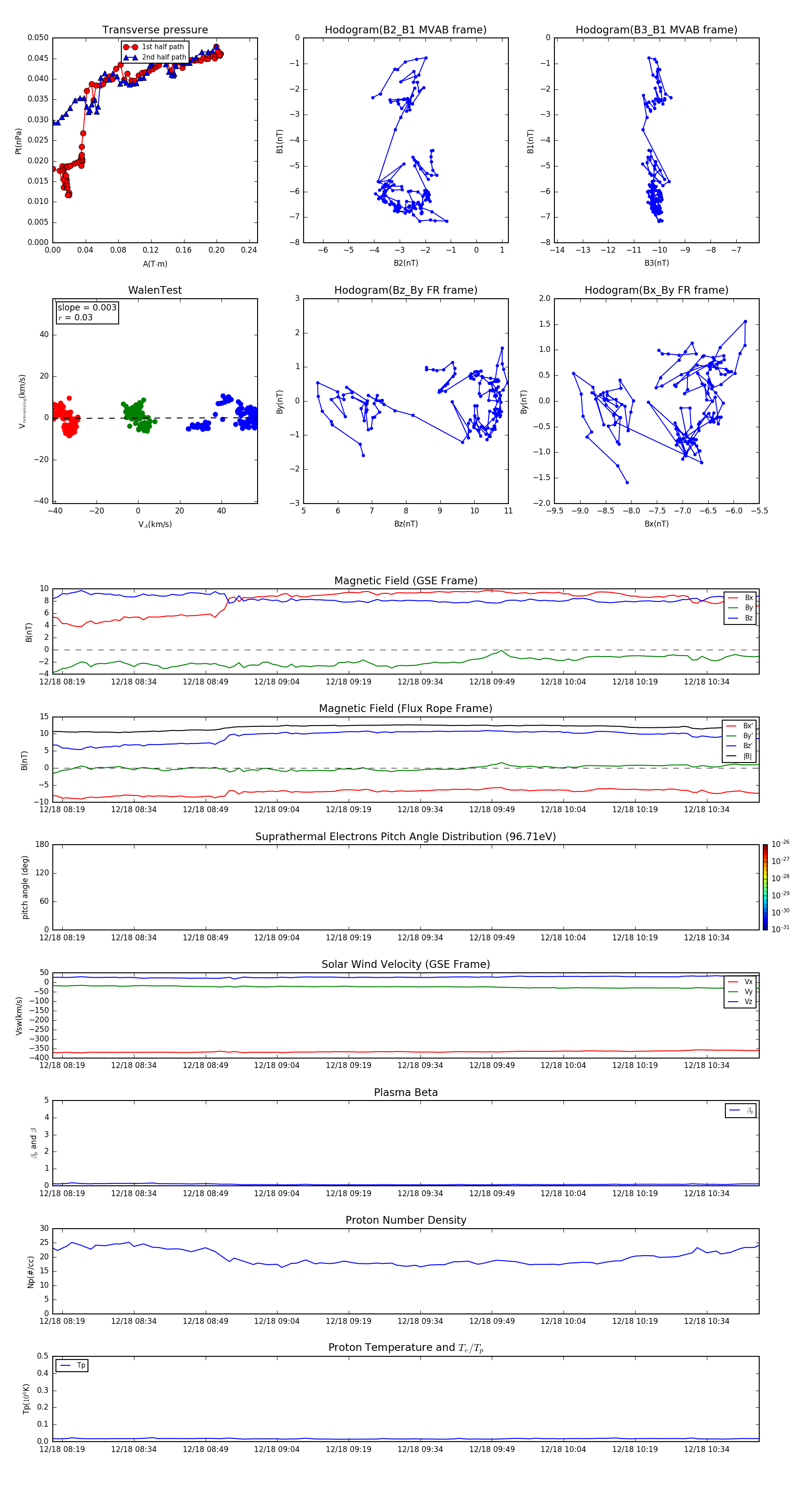
Task: Click the 'Magnetic Field (Flux Rope Frame)' title
Action: click(x=406, y=709)
